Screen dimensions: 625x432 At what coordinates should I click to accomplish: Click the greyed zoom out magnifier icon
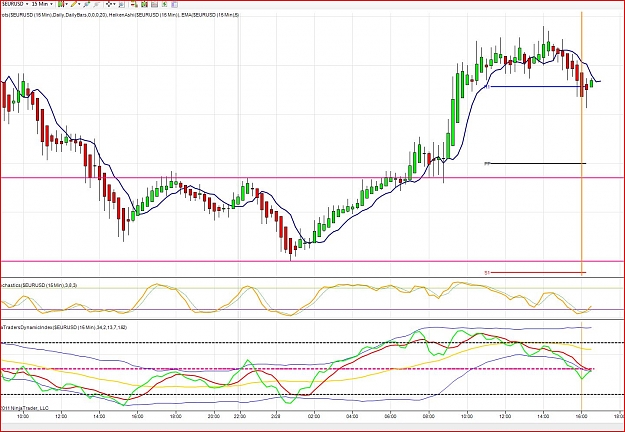point(97,5)
